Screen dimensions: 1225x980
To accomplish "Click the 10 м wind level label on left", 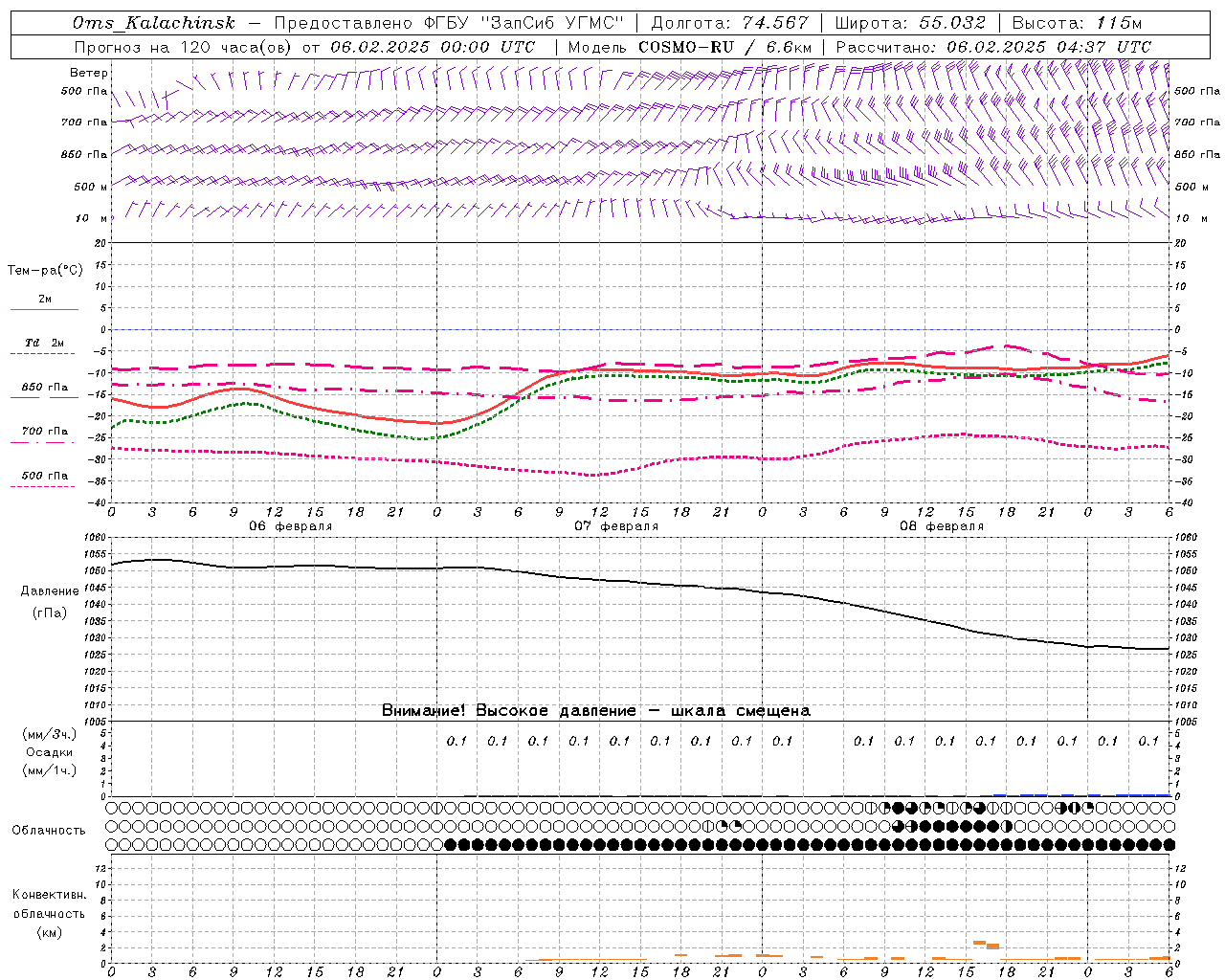I will [x=92, y=218].
